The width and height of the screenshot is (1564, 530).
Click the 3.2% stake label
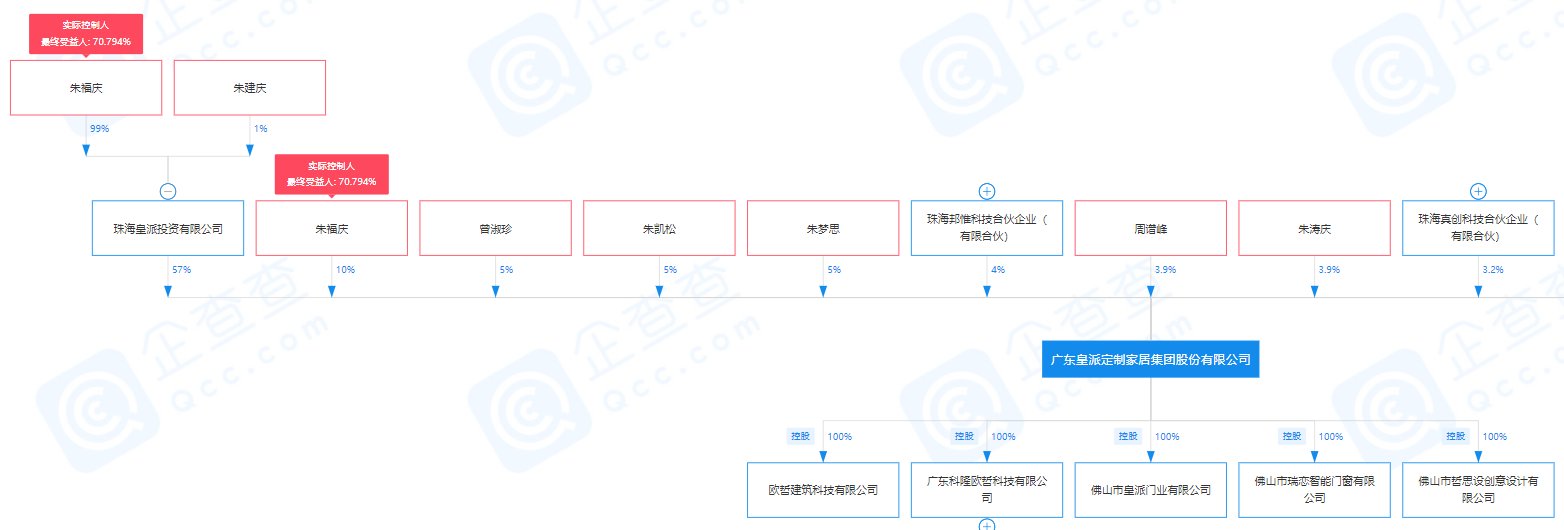pyautogui.click(x=1493, y=270)
